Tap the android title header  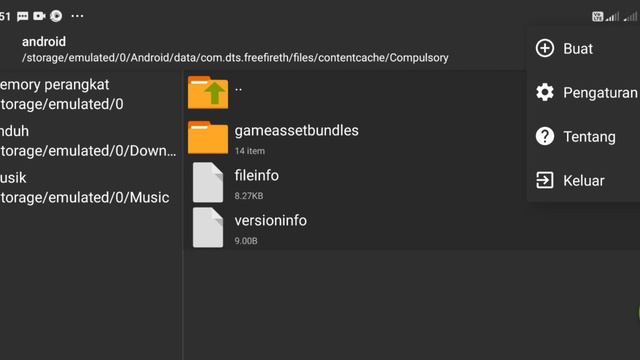point(44,41)
